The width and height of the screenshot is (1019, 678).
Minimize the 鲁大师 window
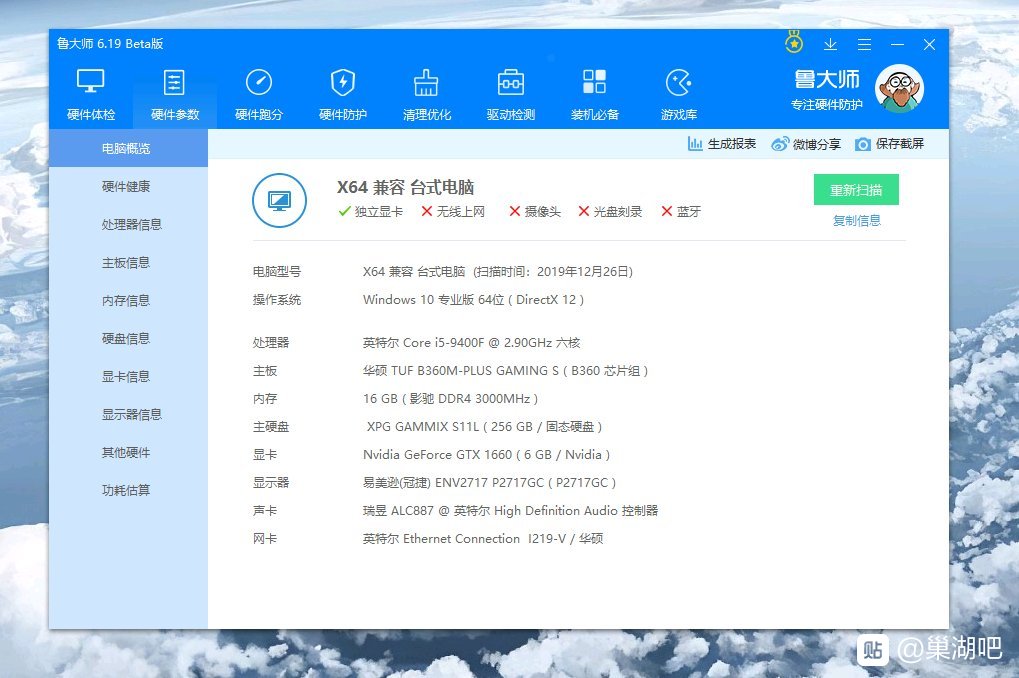pos(897,44)
